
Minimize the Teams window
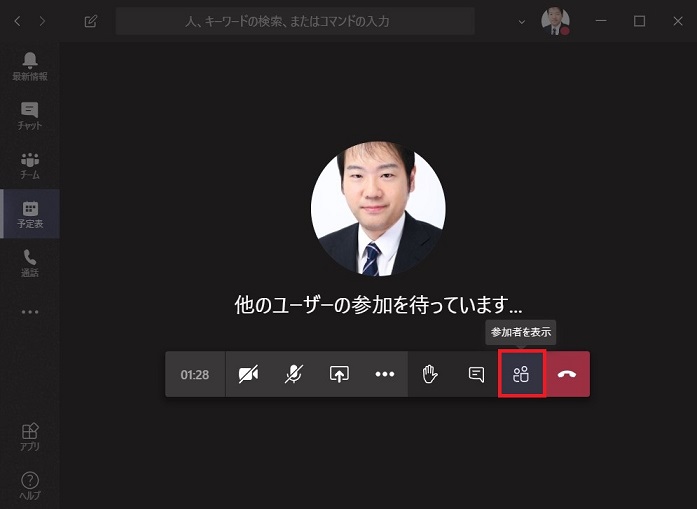pyautogui.click(x=601, y=21)
